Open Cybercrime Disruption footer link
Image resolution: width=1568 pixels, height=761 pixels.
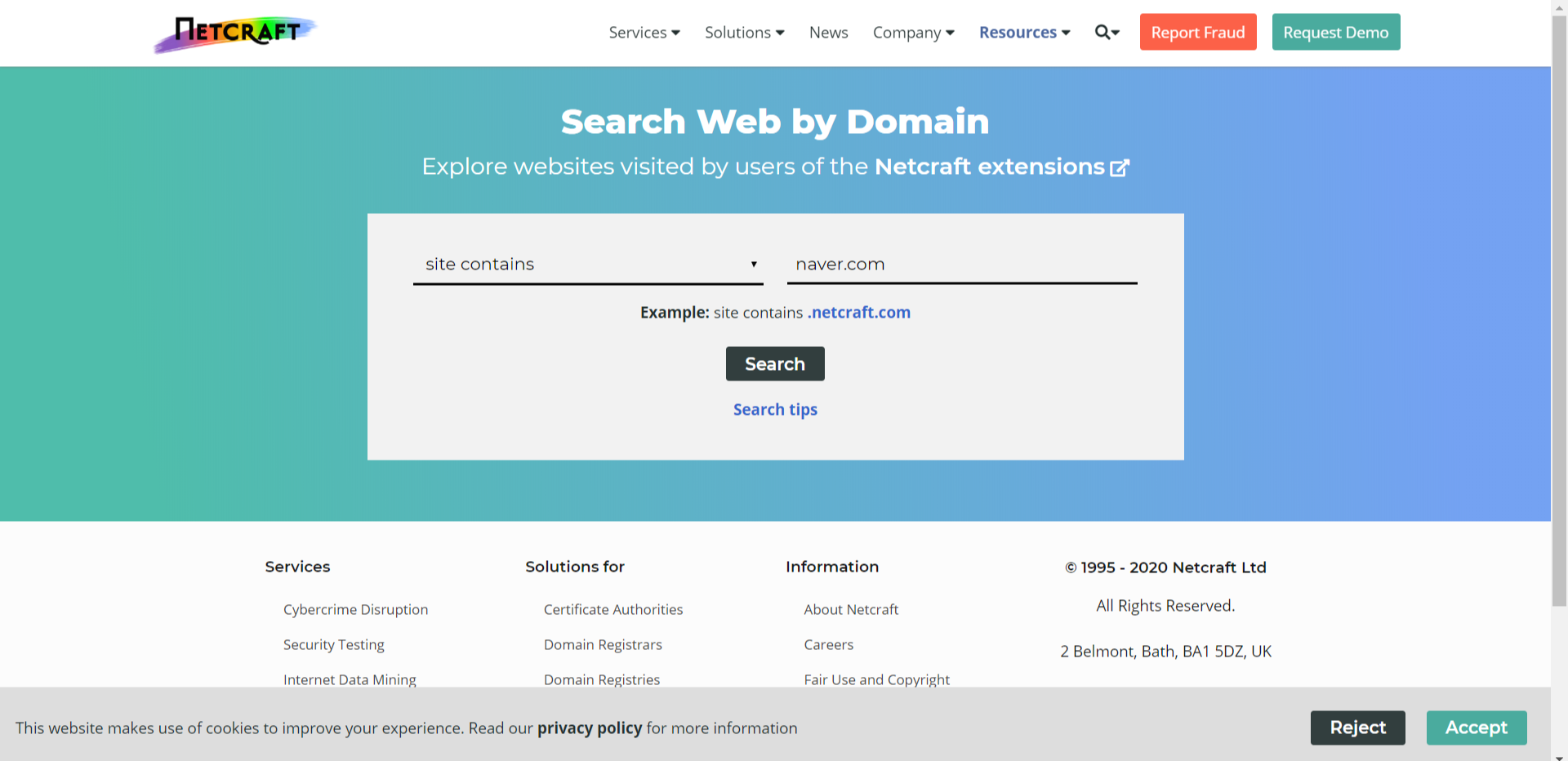click(x=355, y=610)
